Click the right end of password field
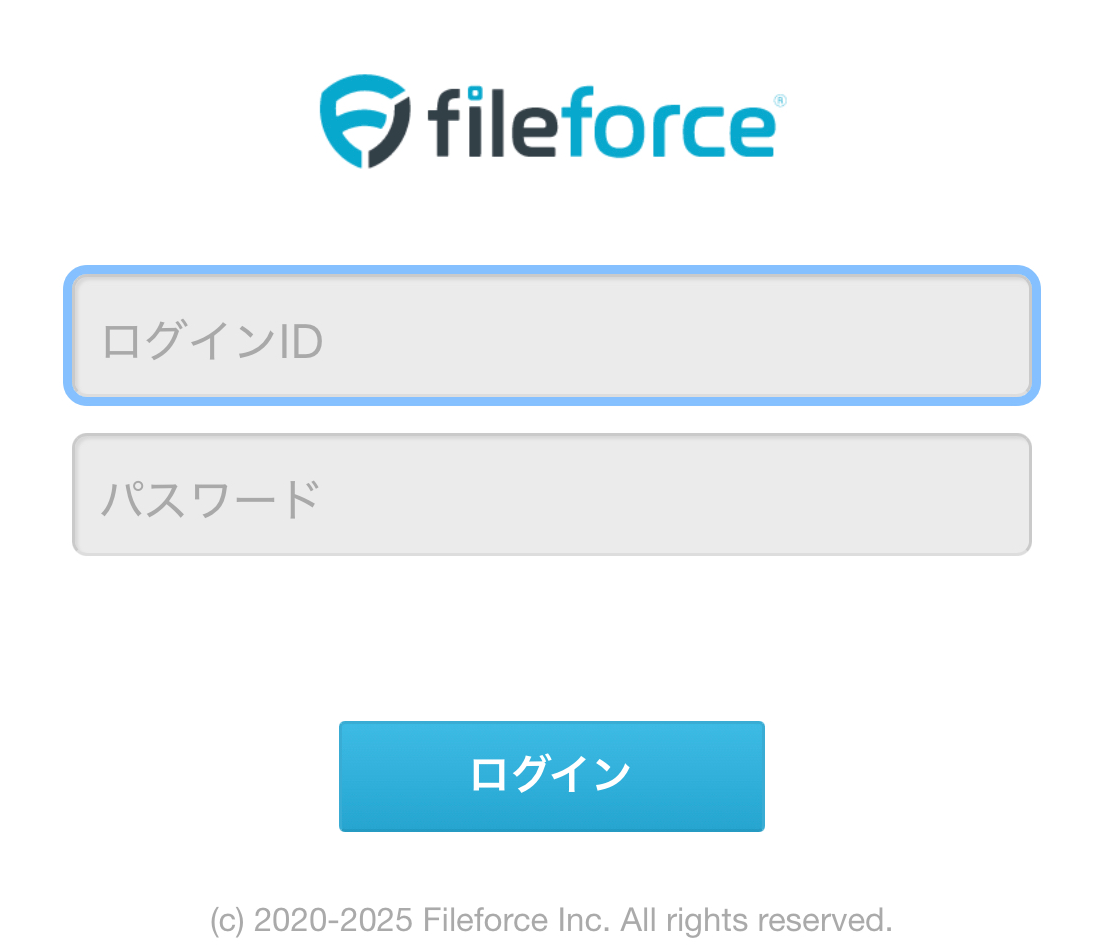This screenshot has width=1104, height=949. pyautogui.click(x=990, y=495)
